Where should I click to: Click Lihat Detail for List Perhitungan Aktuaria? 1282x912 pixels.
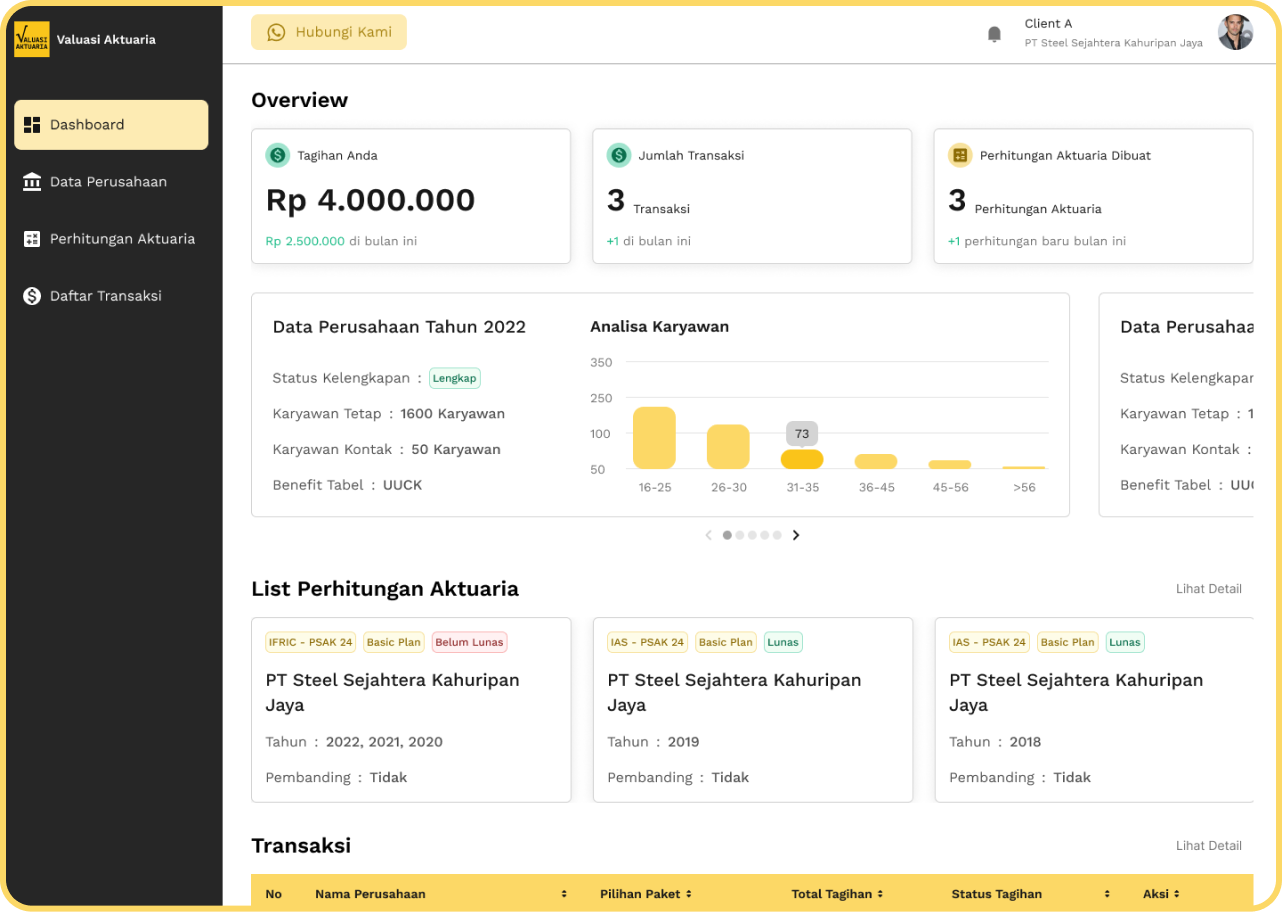coord(1208,589)
